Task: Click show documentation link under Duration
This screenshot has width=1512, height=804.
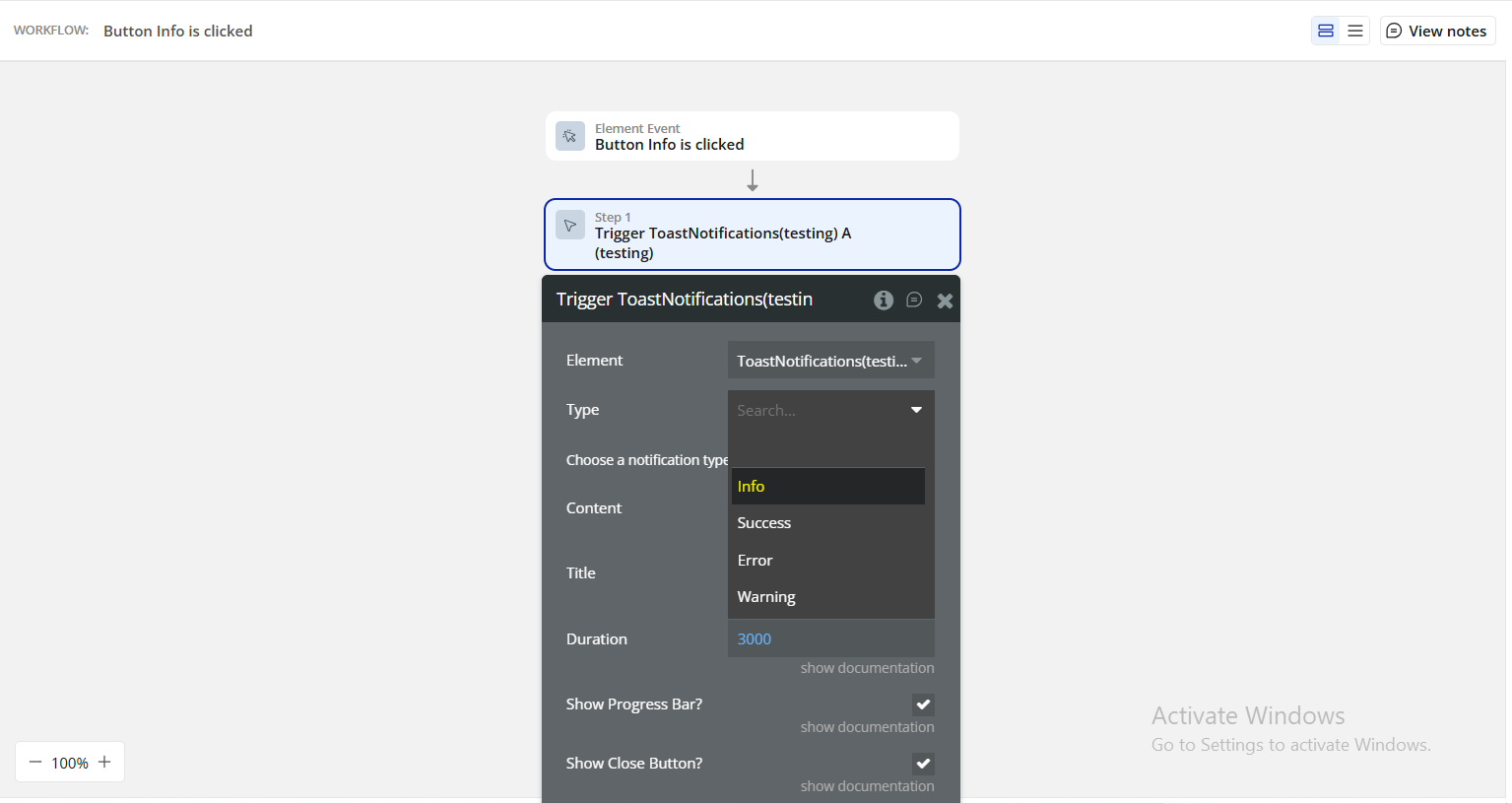Action: (x=867, y=668)
